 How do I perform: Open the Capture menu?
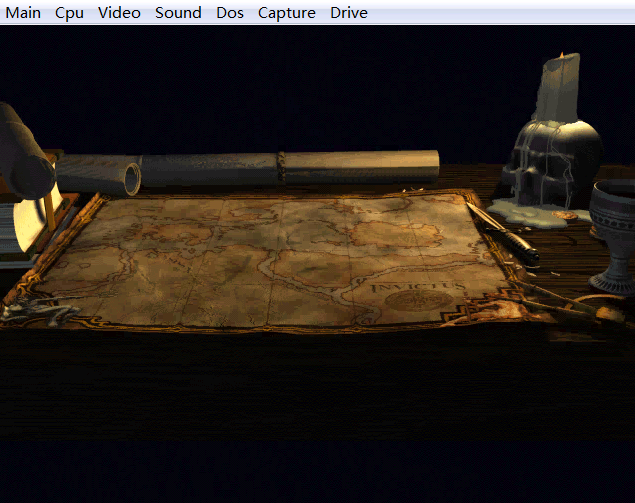pyautogui.click(x=287, y=13)
